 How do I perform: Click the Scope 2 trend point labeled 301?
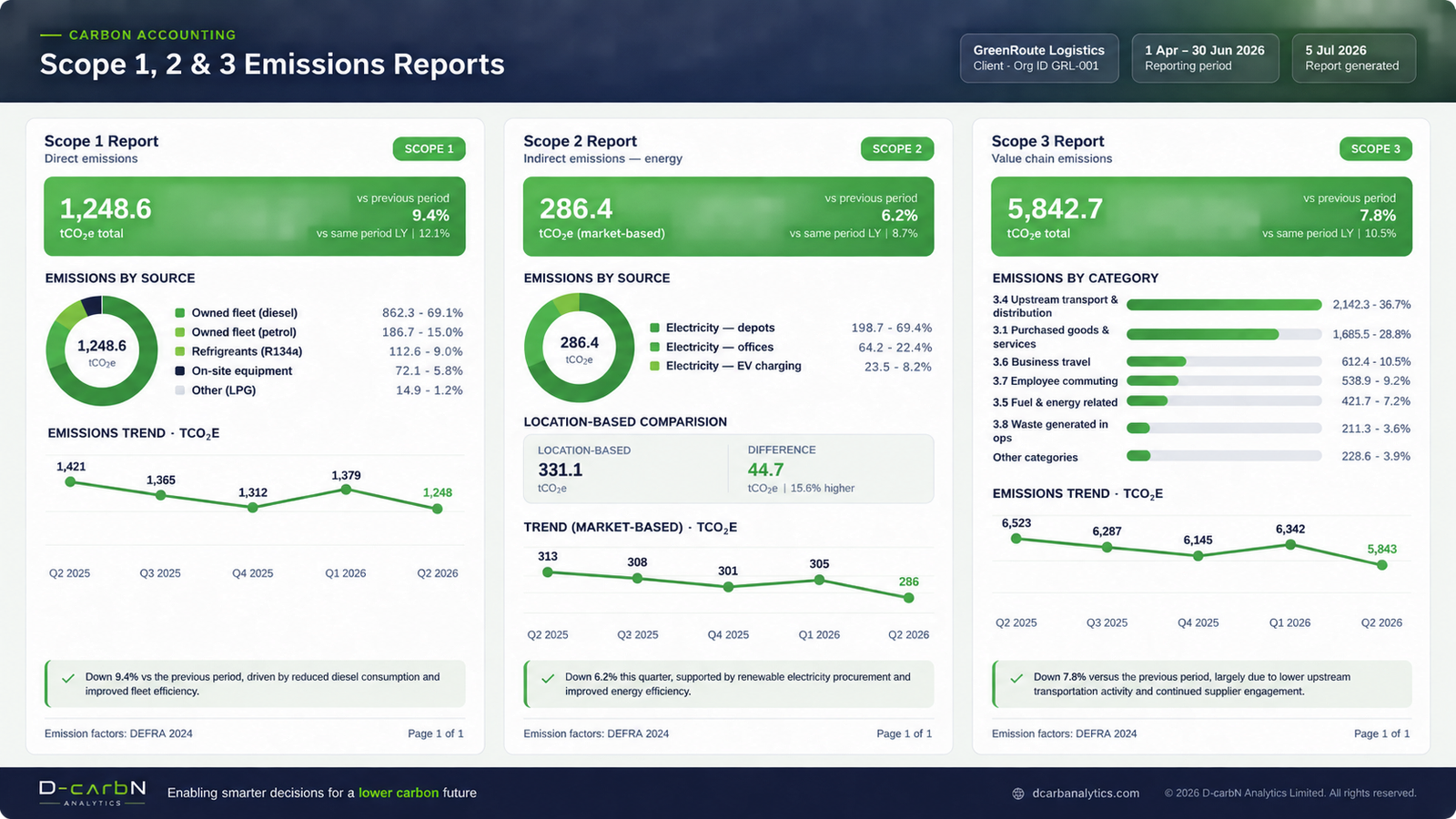click(728, 587)
